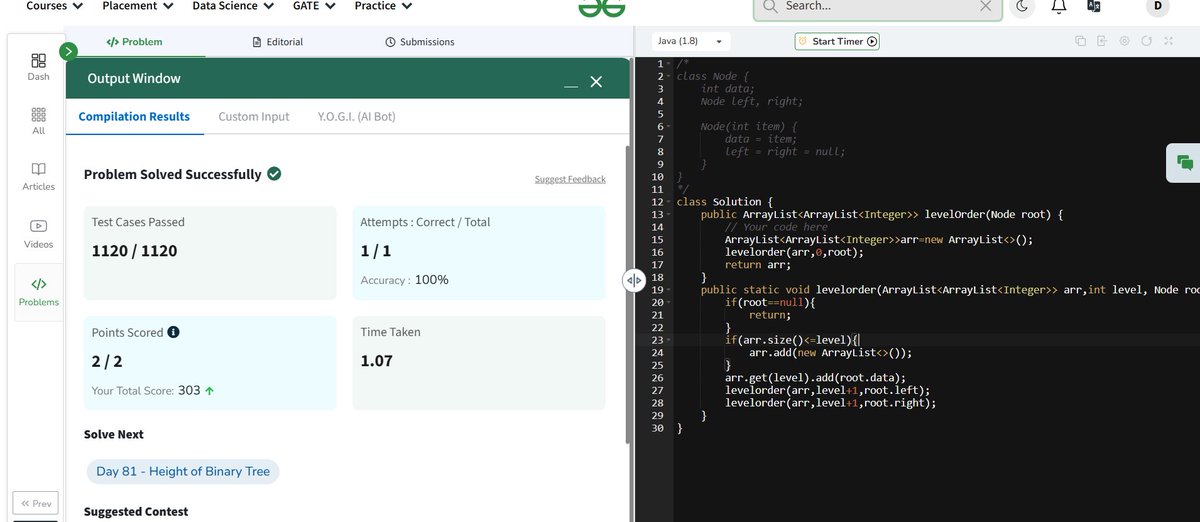Switch to the Problem tab
The image size is (1200, 522).
(134, 42)
